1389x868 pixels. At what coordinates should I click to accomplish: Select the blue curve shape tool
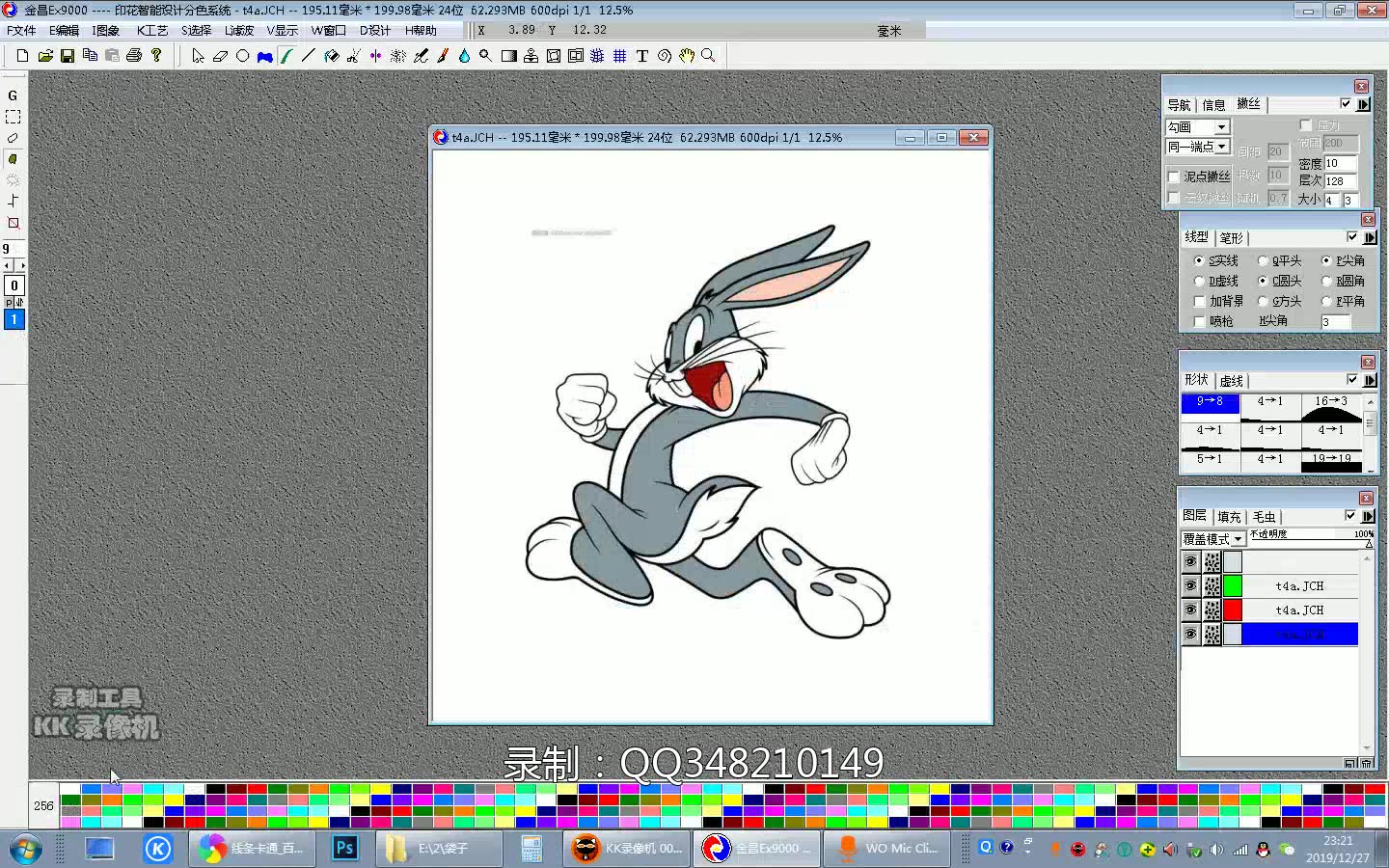264,56
